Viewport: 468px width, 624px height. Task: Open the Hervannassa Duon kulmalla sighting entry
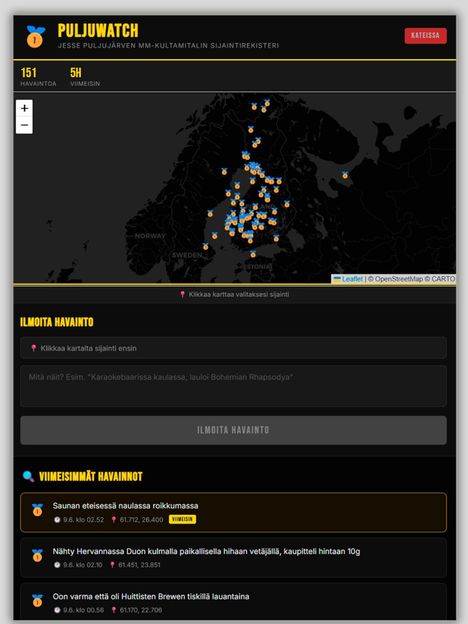(x=233, y=558)
